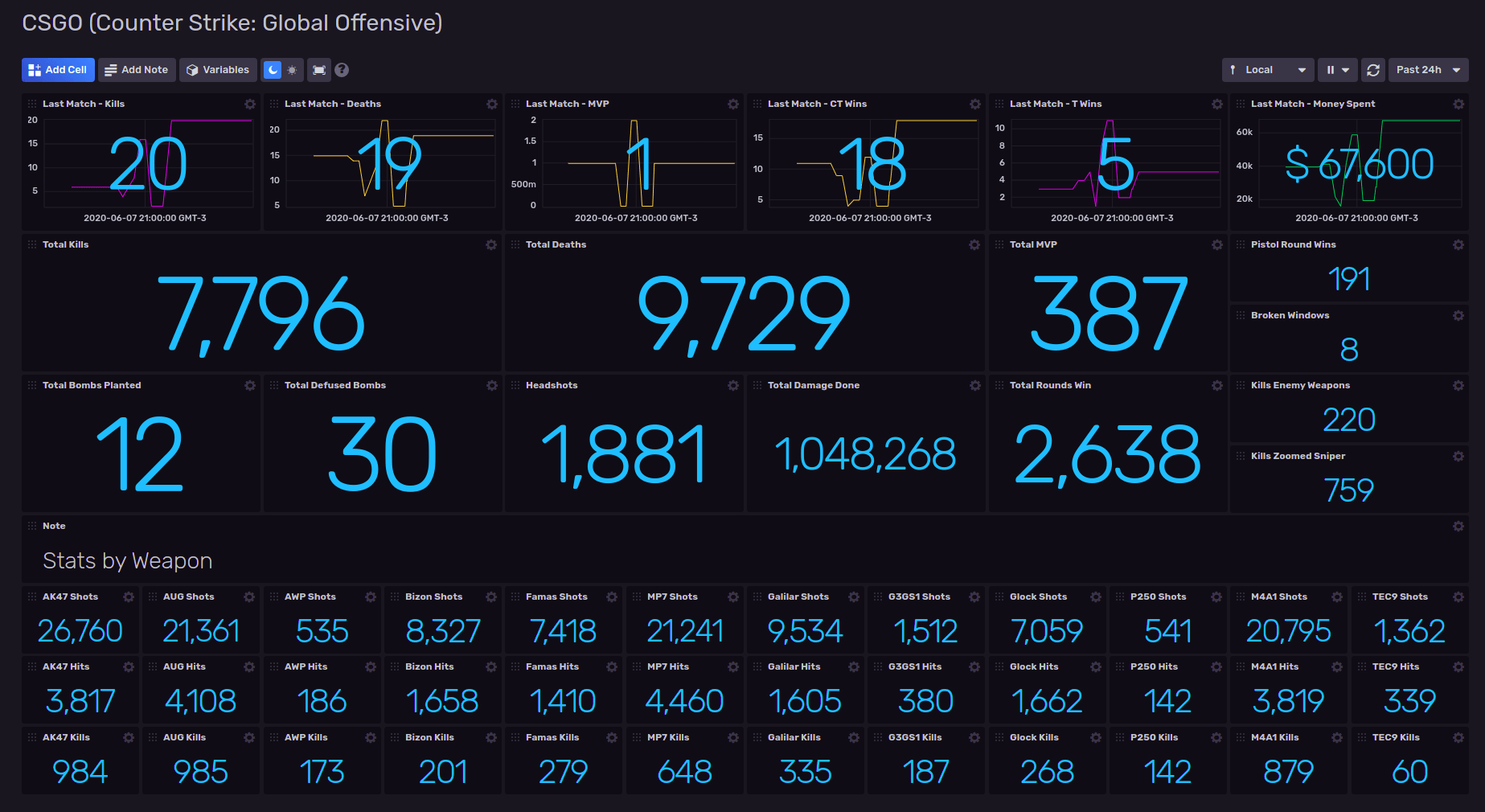Screen dimensions: 1485x812
Task: Click the Total Damage Done value 1,048,268
Action: (866, 454)
